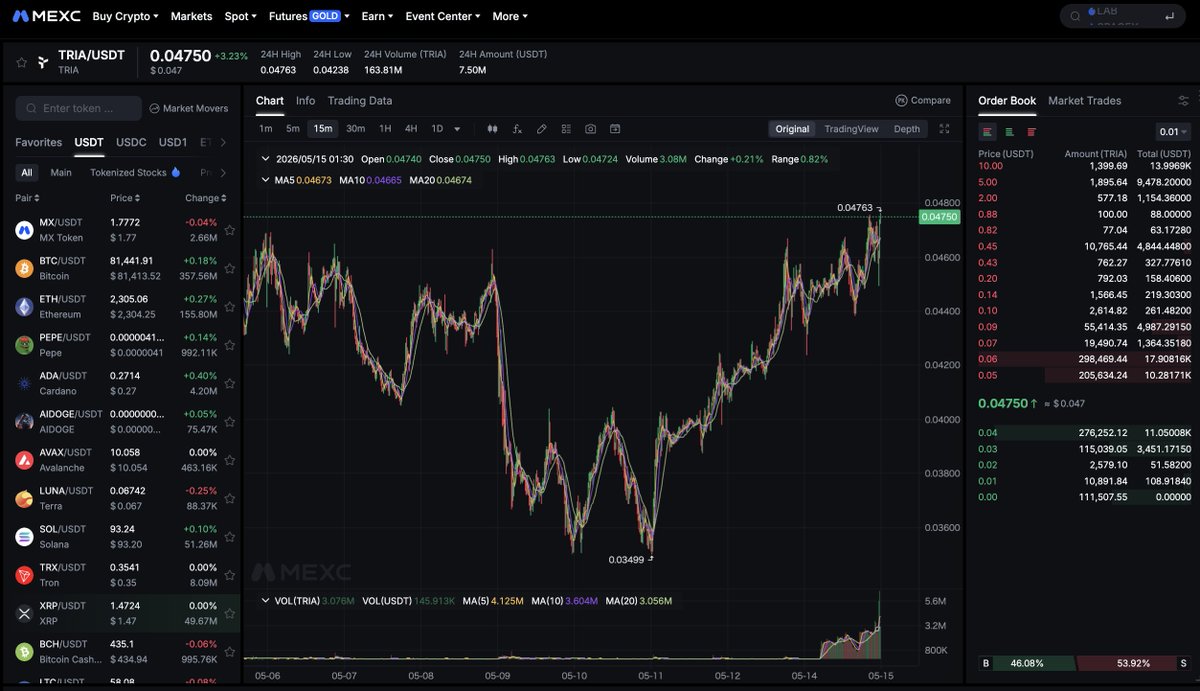1200x691 pixels.
Task: Select the 1H timeframe
Action: click(385, 129)
